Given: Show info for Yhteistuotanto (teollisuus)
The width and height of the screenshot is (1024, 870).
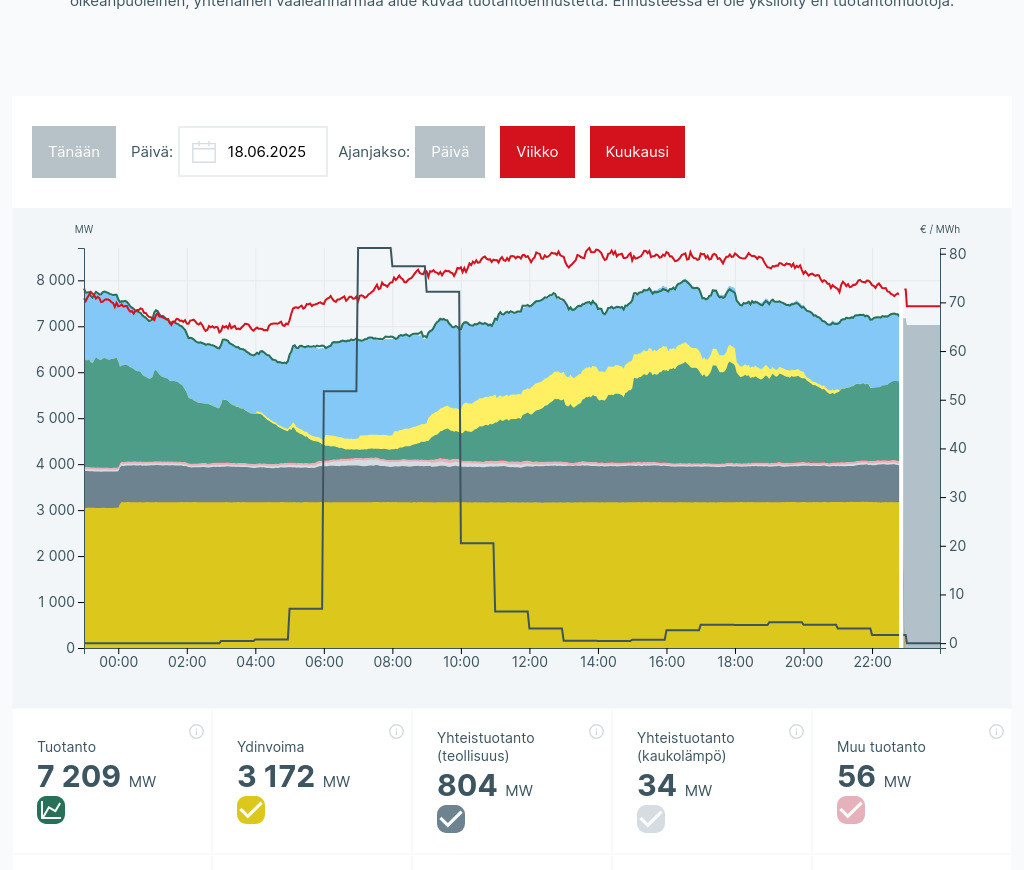Looking at the screenshot, I should (596, 731).
